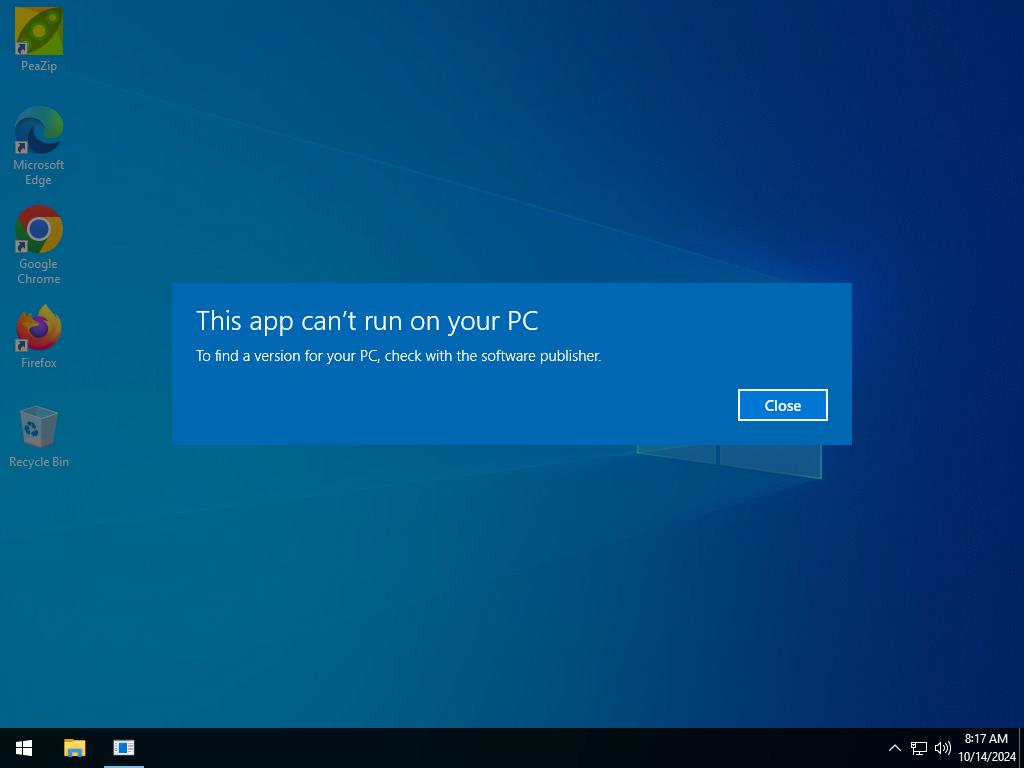This screenshot has width=1024, height=768.
Task: Click the active app icon in the taskbar
Action: (x=124, y=748)
